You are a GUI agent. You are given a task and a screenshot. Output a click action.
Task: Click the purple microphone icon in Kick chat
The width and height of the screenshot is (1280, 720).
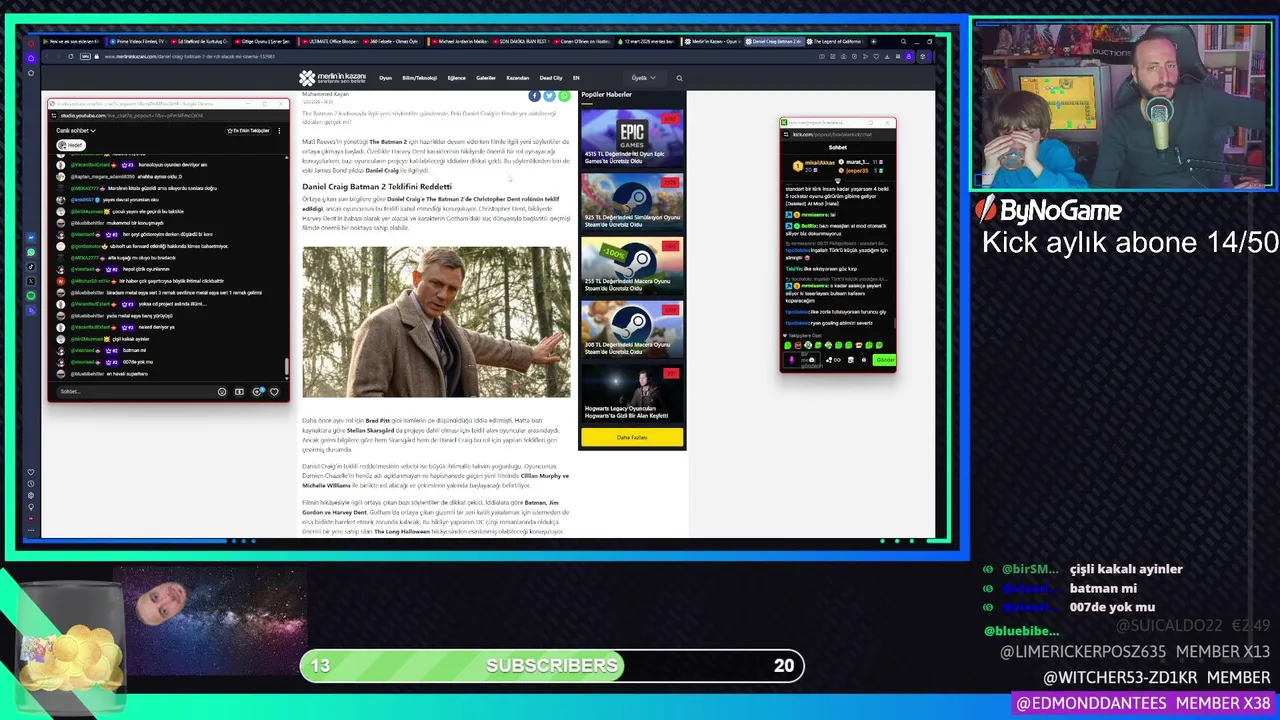coord(792,360)
